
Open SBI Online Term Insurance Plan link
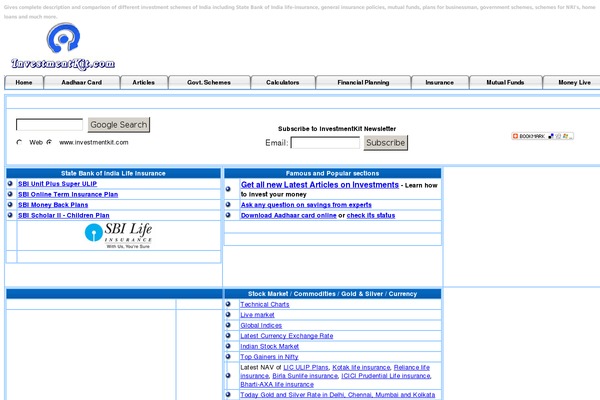pos(68,194)
